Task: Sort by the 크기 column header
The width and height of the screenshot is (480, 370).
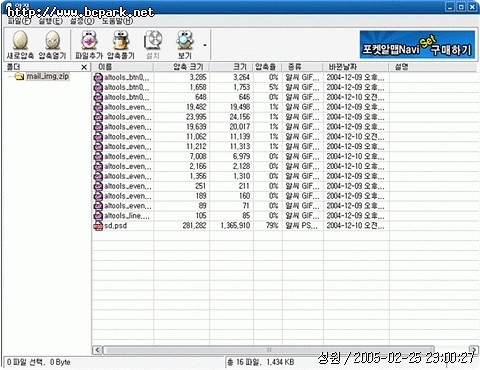Action: click(231, 67)
